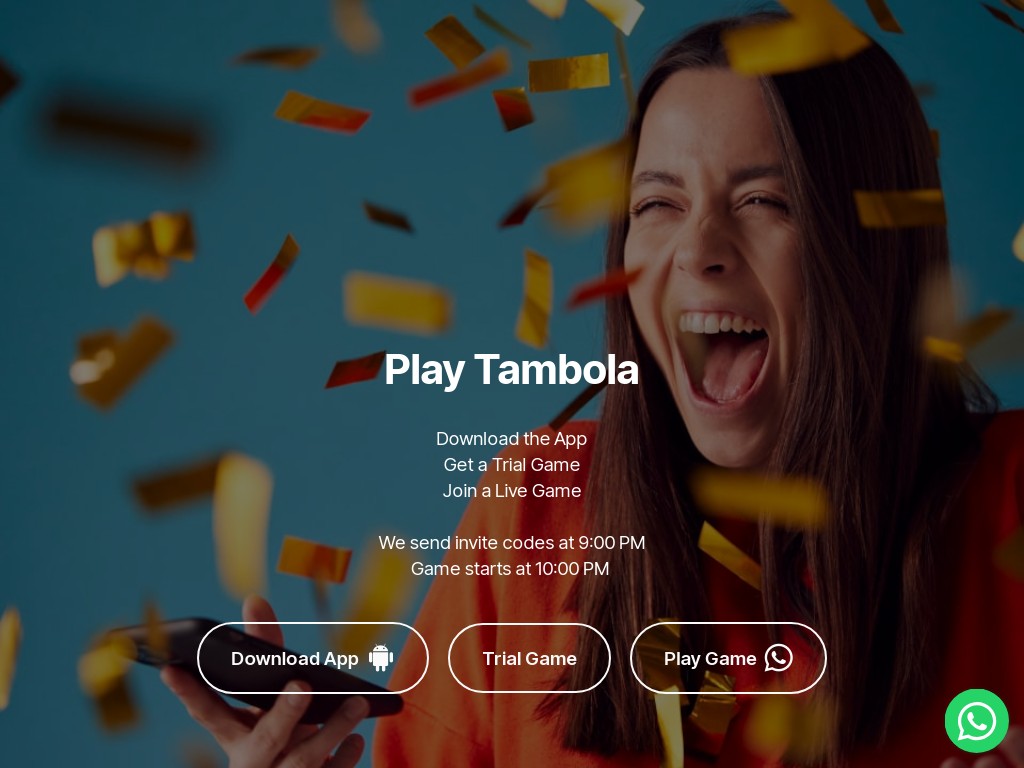
Task: Click the 'Download the App' text line
Action: coord(511,439)
